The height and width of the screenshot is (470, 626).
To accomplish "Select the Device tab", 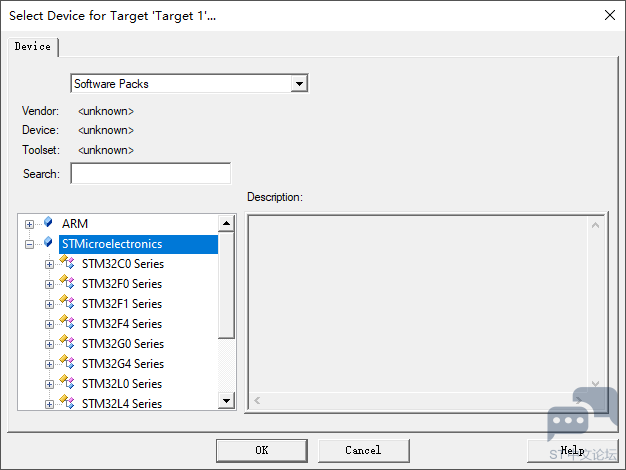I will point(33,47).
